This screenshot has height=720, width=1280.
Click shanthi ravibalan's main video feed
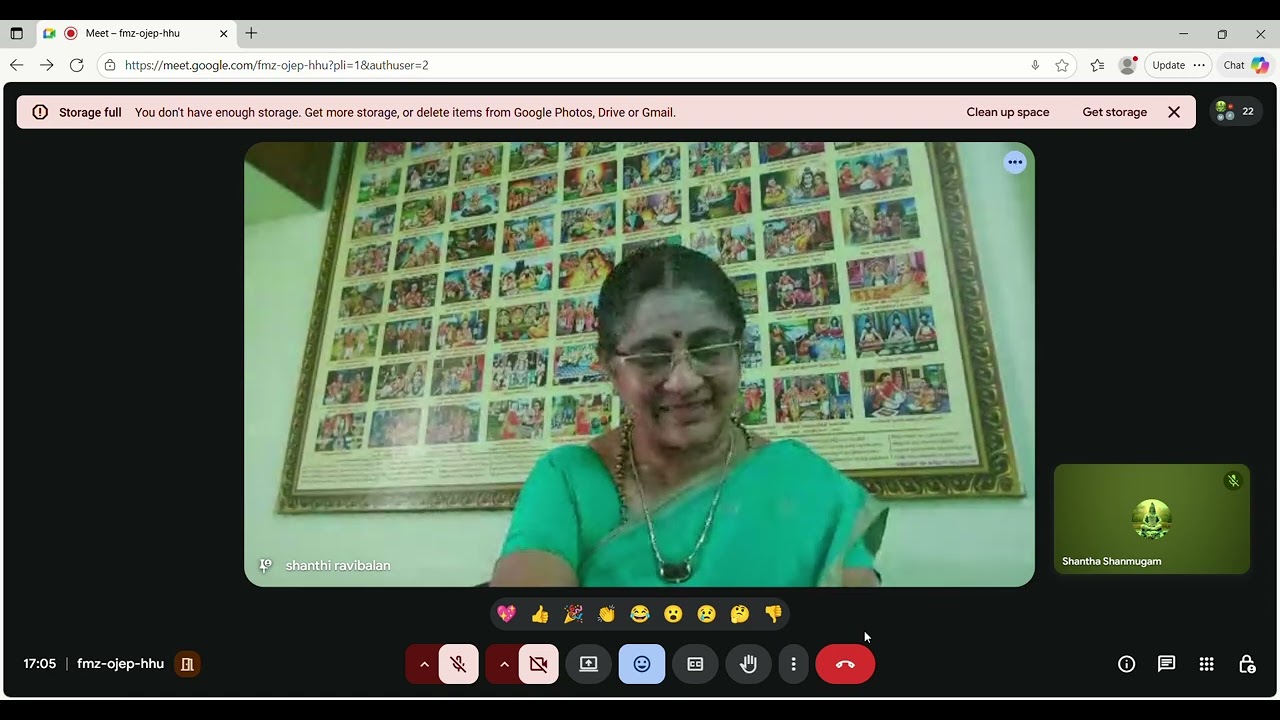click(x=640, y=364)
